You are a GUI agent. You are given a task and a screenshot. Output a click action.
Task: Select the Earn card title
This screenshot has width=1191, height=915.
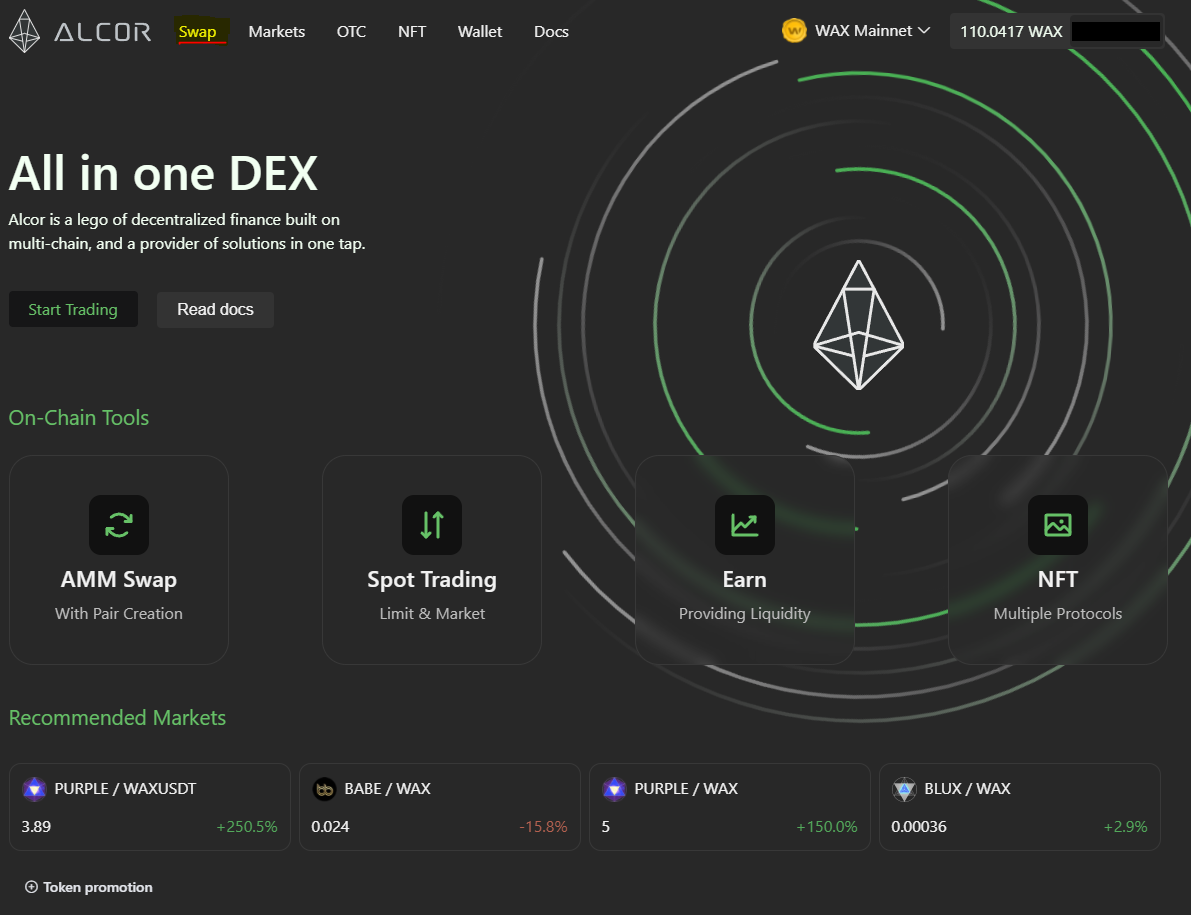744,579
